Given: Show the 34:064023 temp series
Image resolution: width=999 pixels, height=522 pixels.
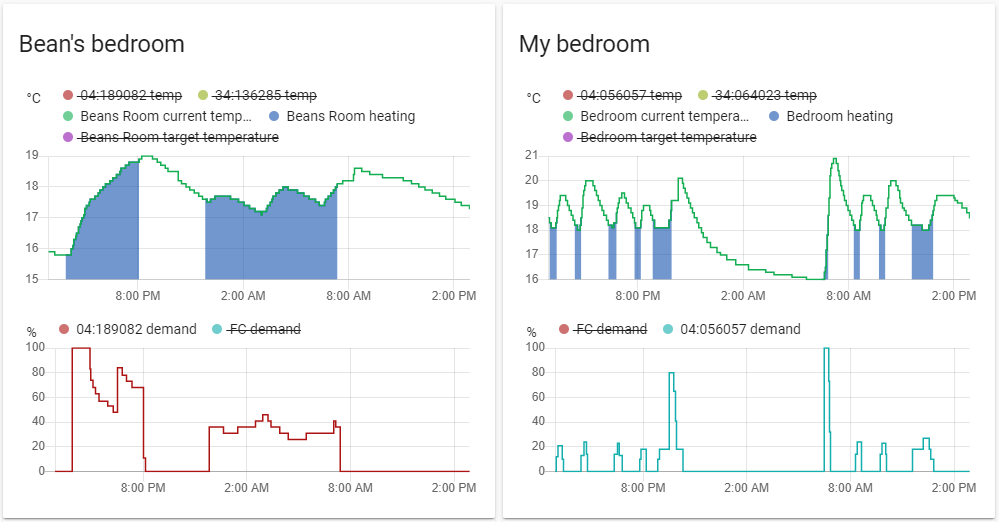Looking at the screenshot, I should pyautogui.click(x=767, y=96).
